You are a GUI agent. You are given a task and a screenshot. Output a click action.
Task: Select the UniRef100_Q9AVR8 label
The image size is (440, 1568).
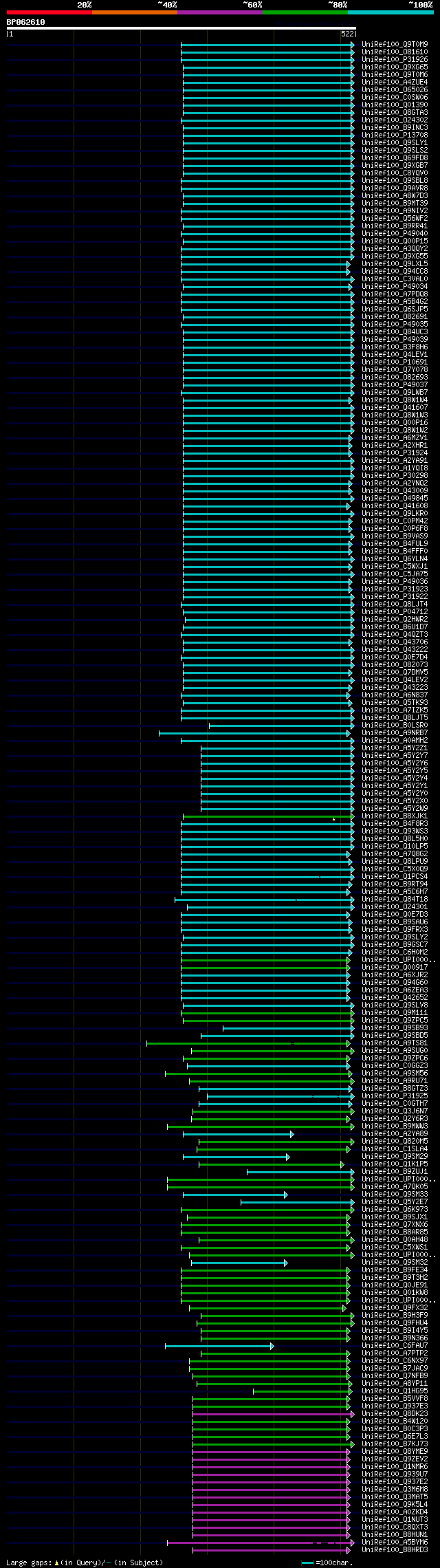tap(395, 188)
